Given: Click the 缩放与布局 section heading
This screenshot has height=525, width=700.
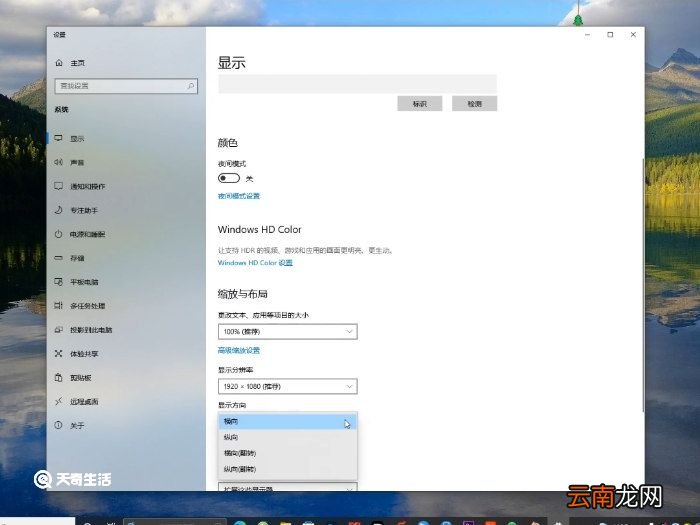Looking at the screenshot, I should pyautogui.click(x=243, y=294).
